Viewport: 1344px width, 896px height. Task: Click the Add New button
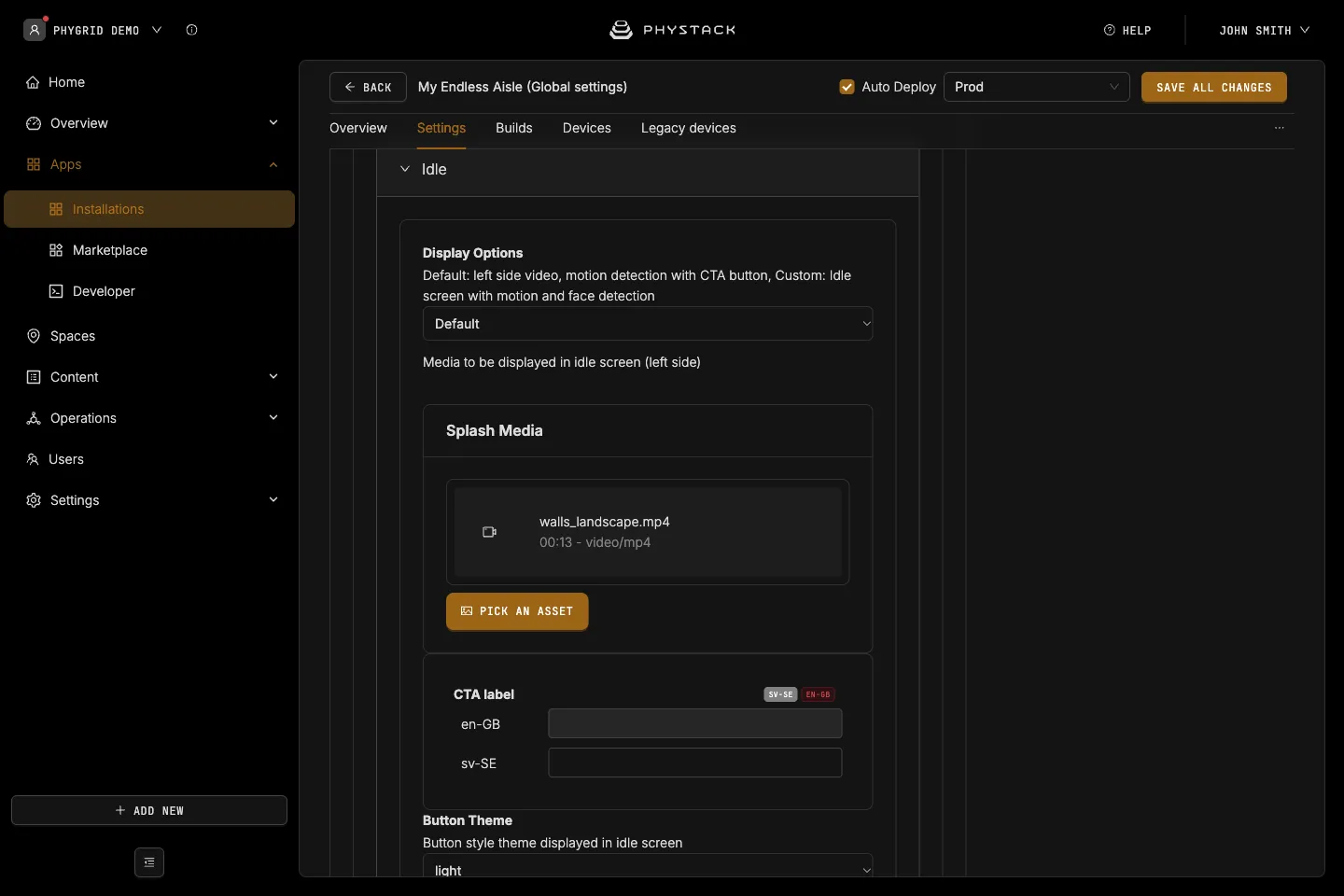click(x=149, y=810)
